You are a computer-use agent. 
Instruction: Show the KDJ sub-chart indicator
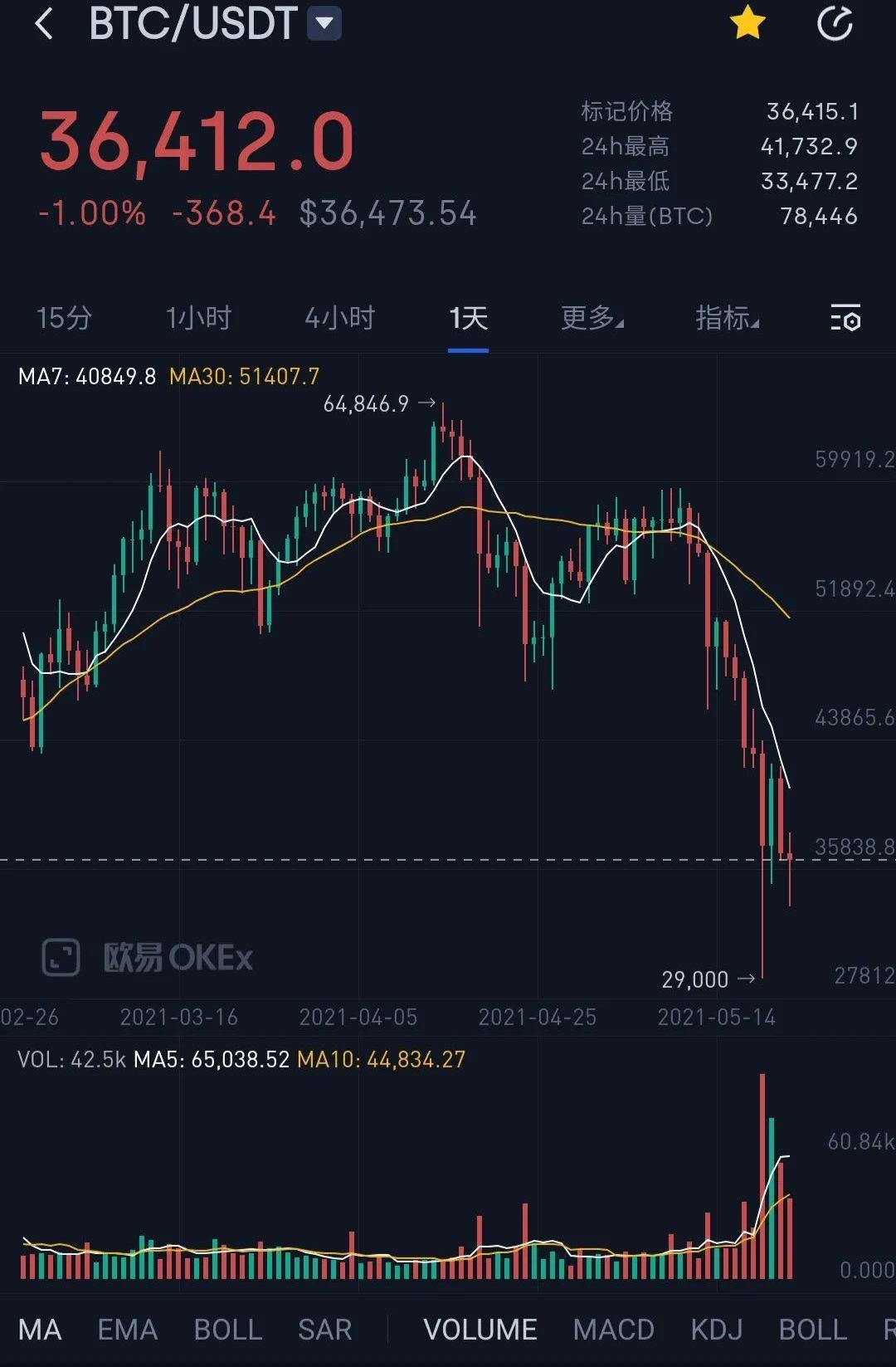click(x=716, y=1330)
